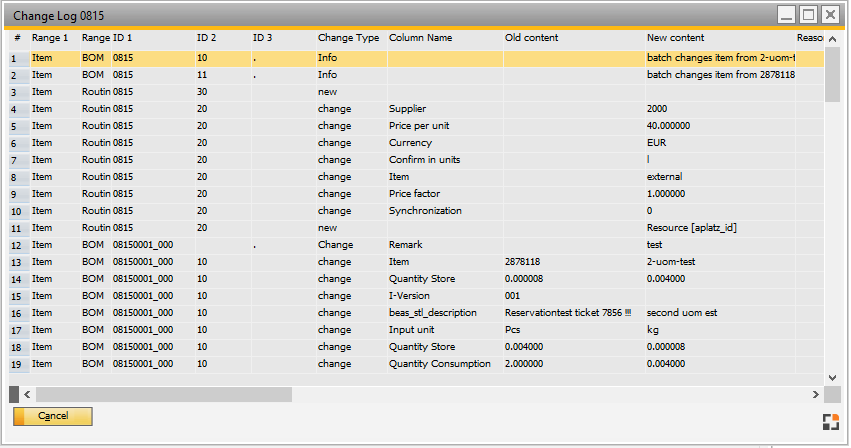
Task: Minimize the Change Log window
Action: click(x=787, y=14)
